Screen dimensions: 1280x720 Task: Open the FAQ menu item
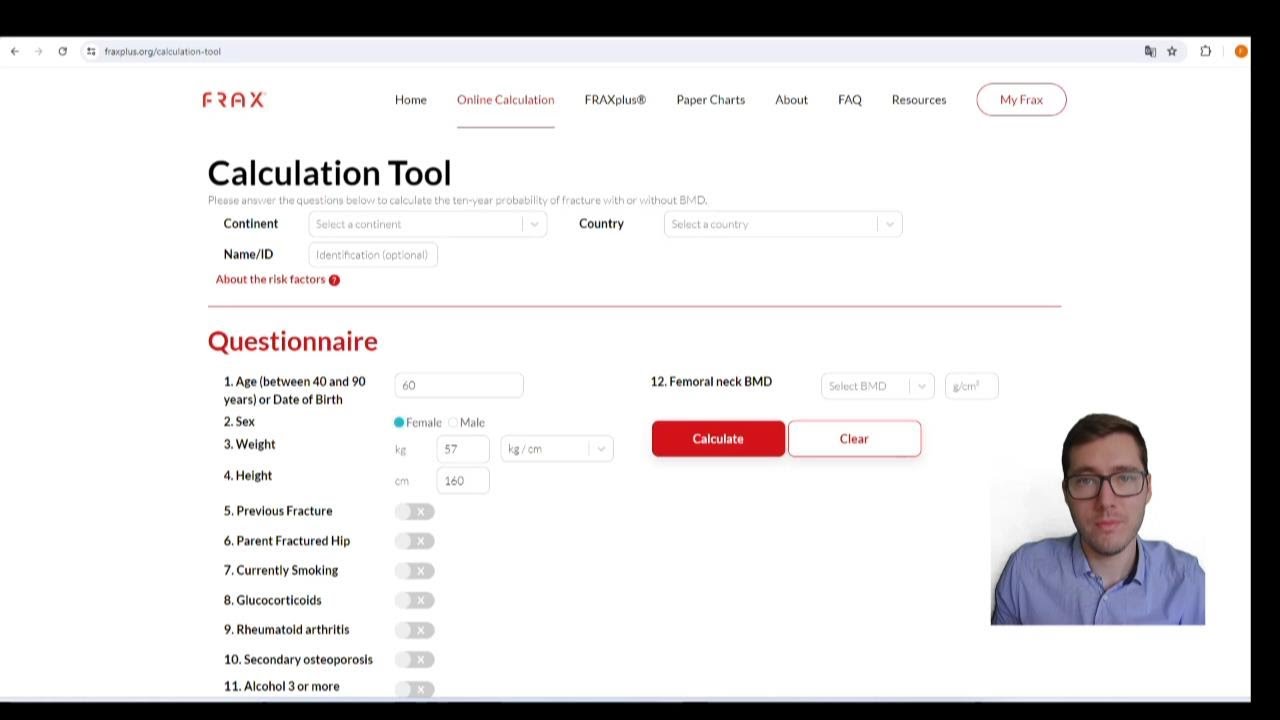(x=850, y=100)
